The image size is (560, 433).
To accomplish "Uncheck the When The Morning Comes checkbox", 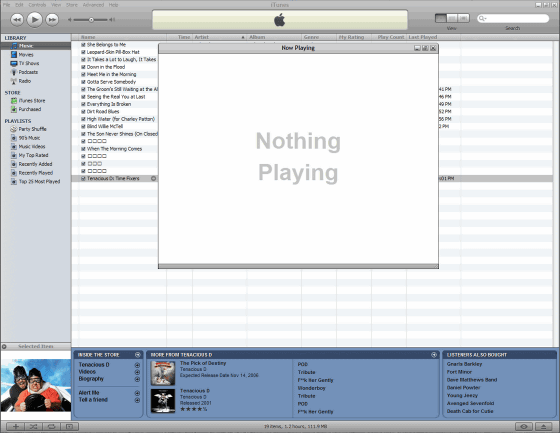I will (x=83, y=149).
